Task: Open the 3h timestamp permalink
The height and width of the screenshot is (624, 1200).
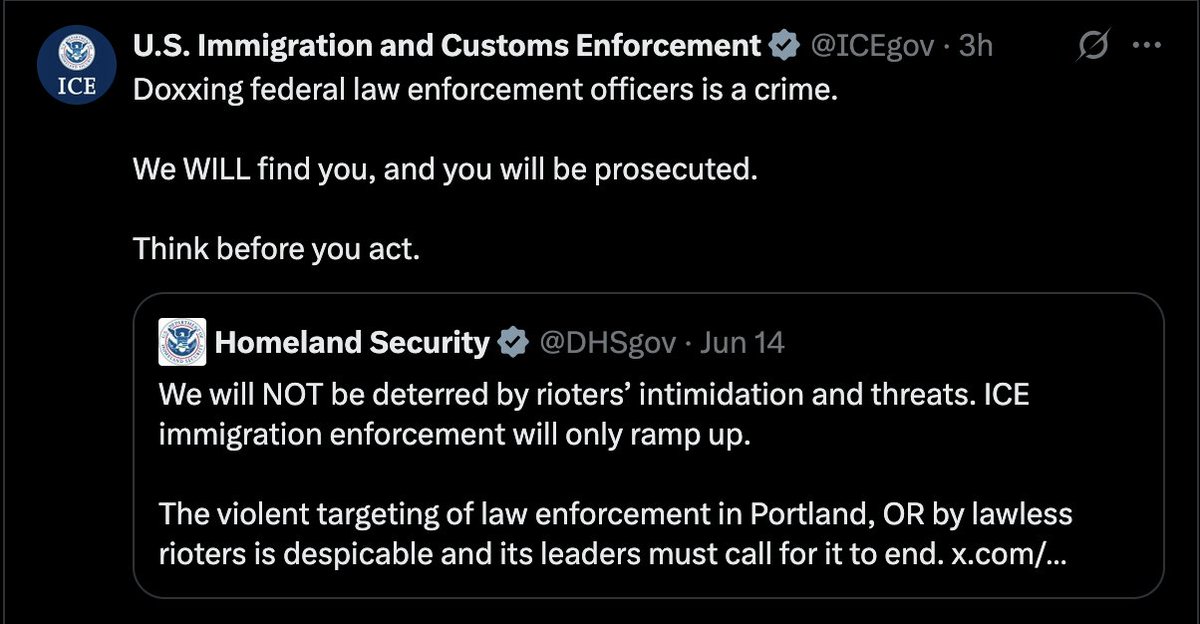Action: pos(976,46)
